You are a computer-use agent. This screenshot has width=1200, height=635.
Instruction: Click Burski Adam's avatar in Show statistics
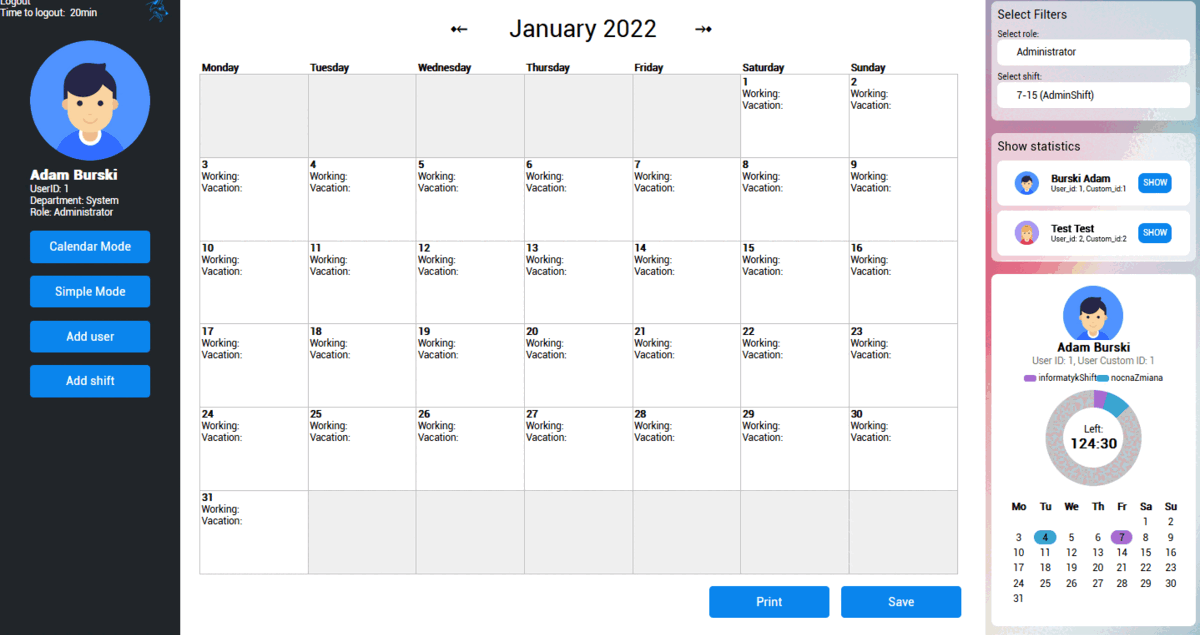(1026, 182)
